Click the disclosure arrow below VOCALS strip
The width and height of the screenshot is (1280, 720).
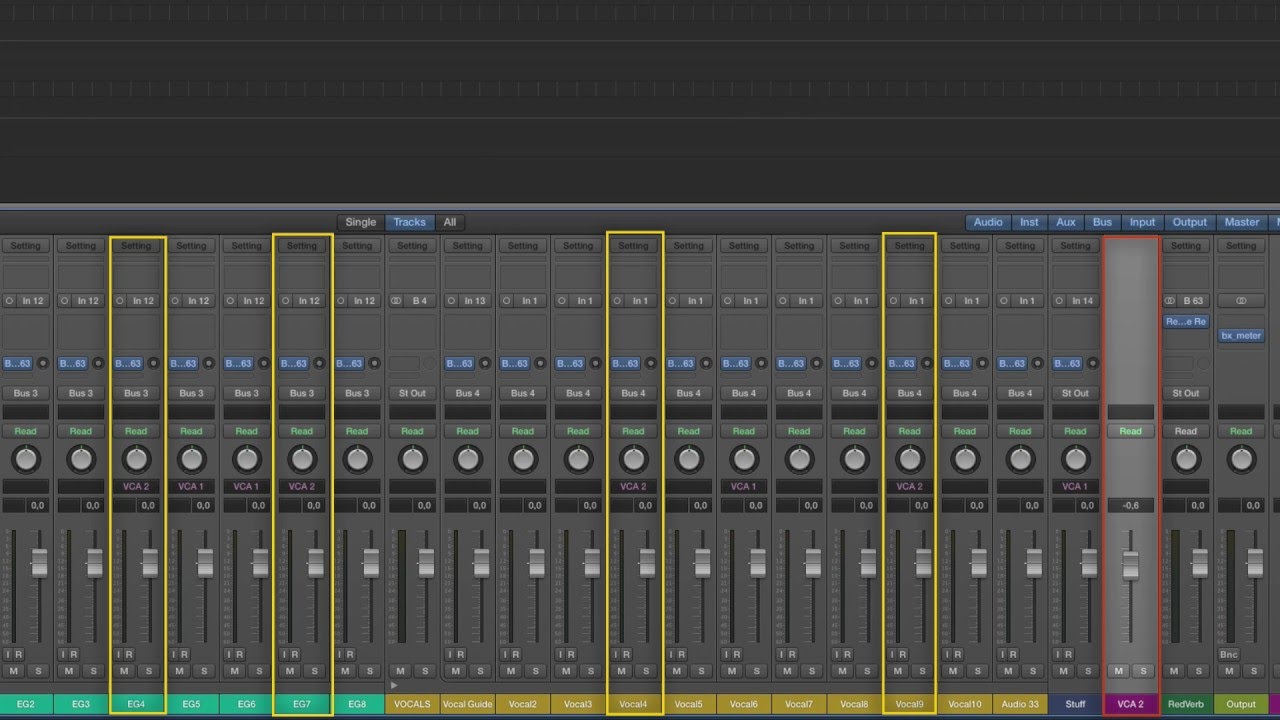pyautogui.click(x=393, y=686)
